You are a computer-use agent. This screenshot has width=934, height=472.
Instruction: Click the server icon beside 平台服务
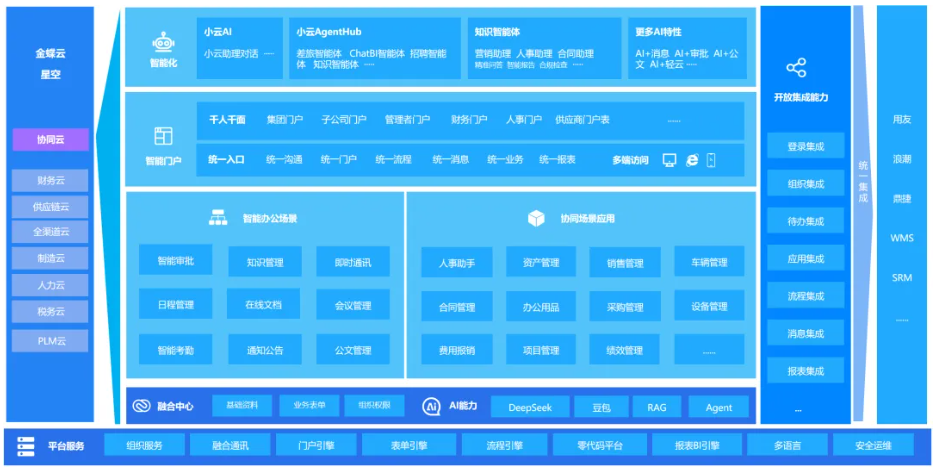pos(26,446)
